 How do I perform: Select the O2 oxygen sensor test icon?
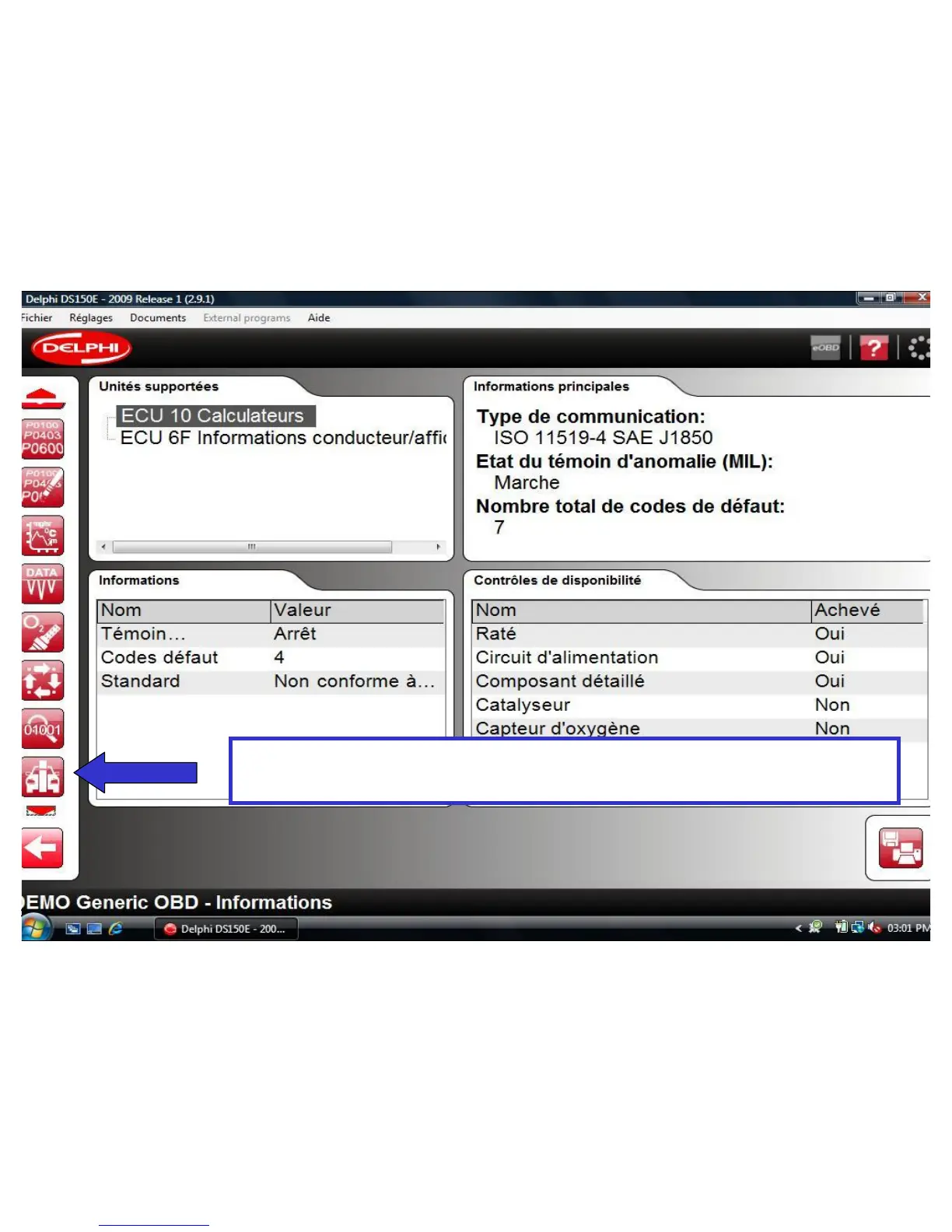[x=43, y=632]
